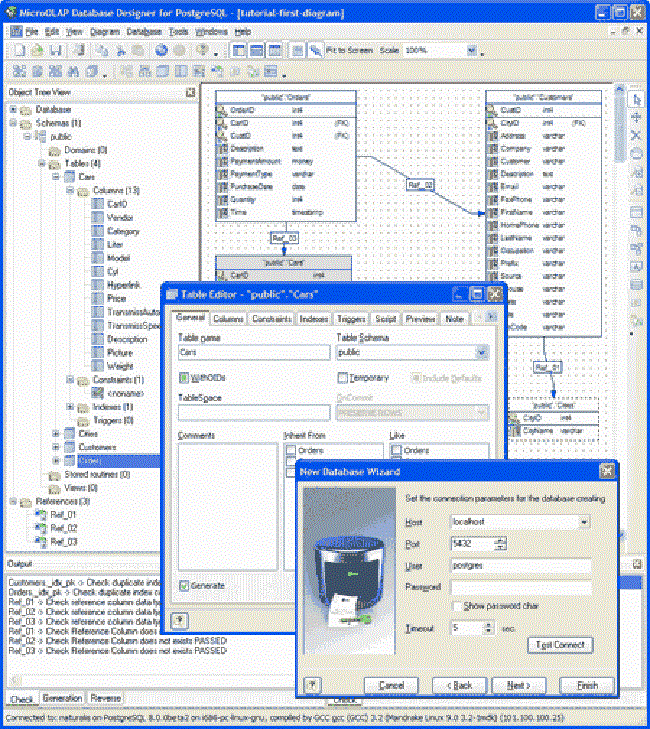Click the Timeout spinner arrows

[488, 628]
